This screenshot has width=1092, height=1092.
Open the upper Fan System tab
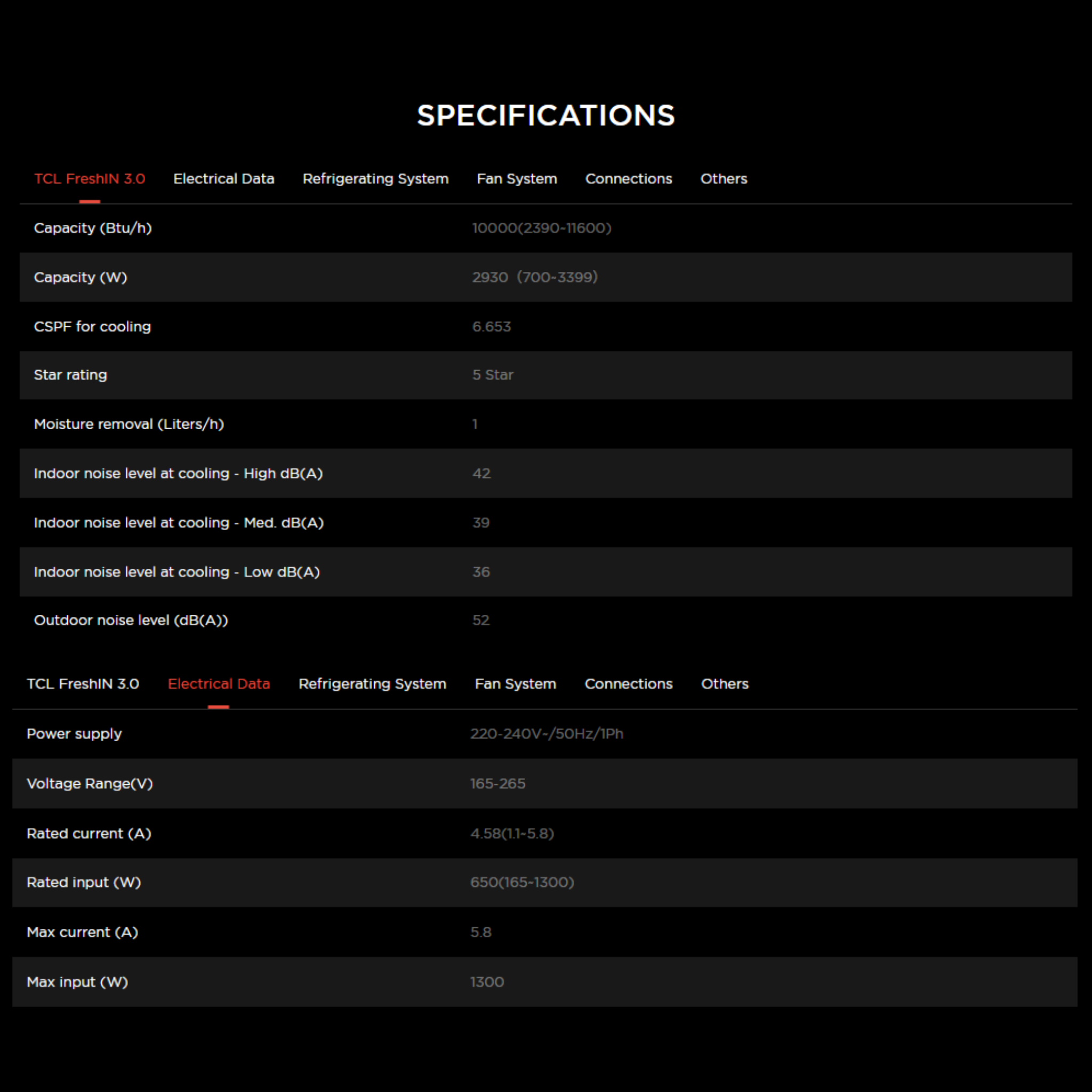tap(517, 179)
